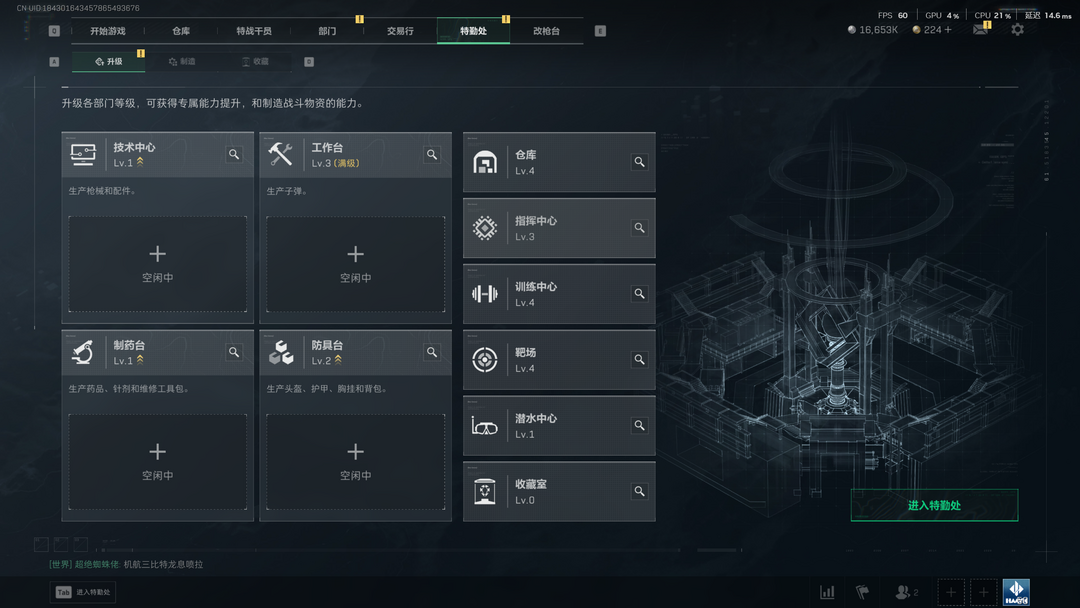Click the 进入特勤处 green button

[934, 505]
